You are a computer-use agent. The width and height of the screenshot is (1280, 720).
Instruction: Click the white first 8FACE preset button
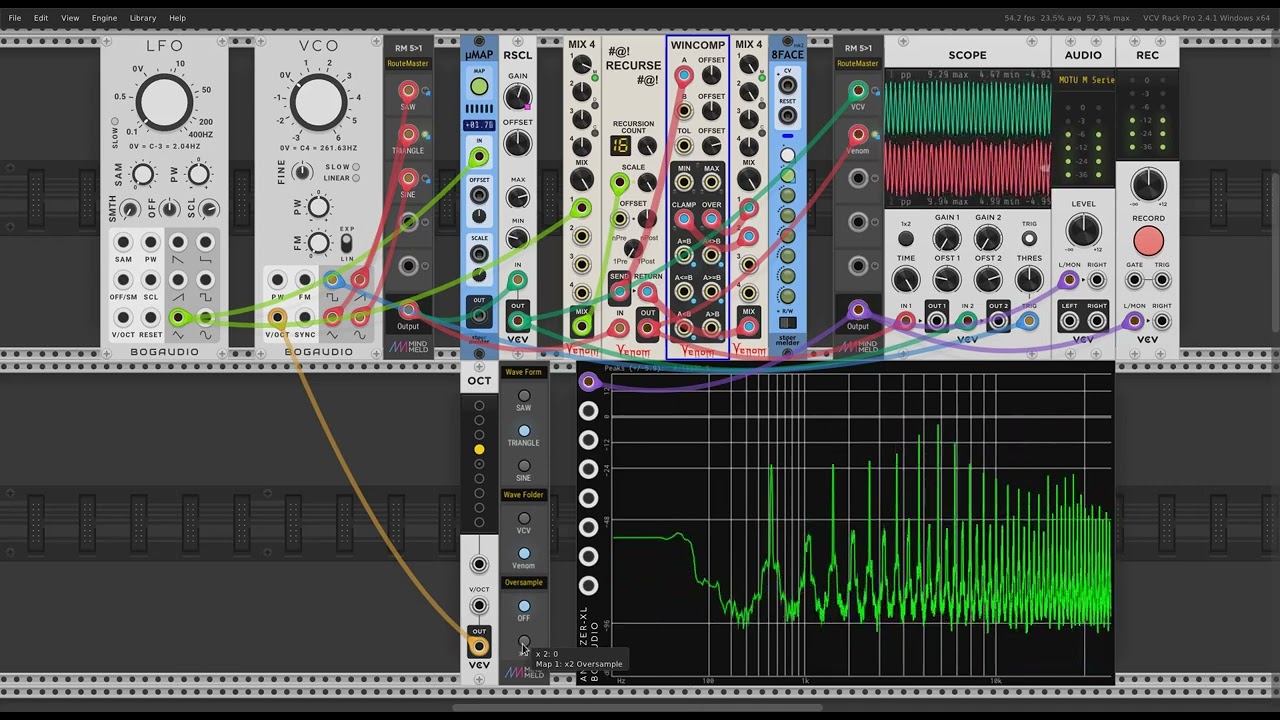pyautogui.click(x=787, y=155)
